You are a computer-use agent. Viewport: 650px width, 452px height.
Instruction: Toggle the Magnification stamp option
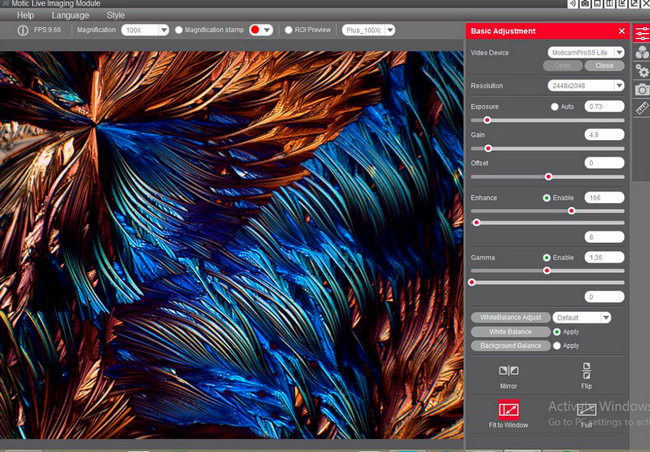click(x=179, y=30)
